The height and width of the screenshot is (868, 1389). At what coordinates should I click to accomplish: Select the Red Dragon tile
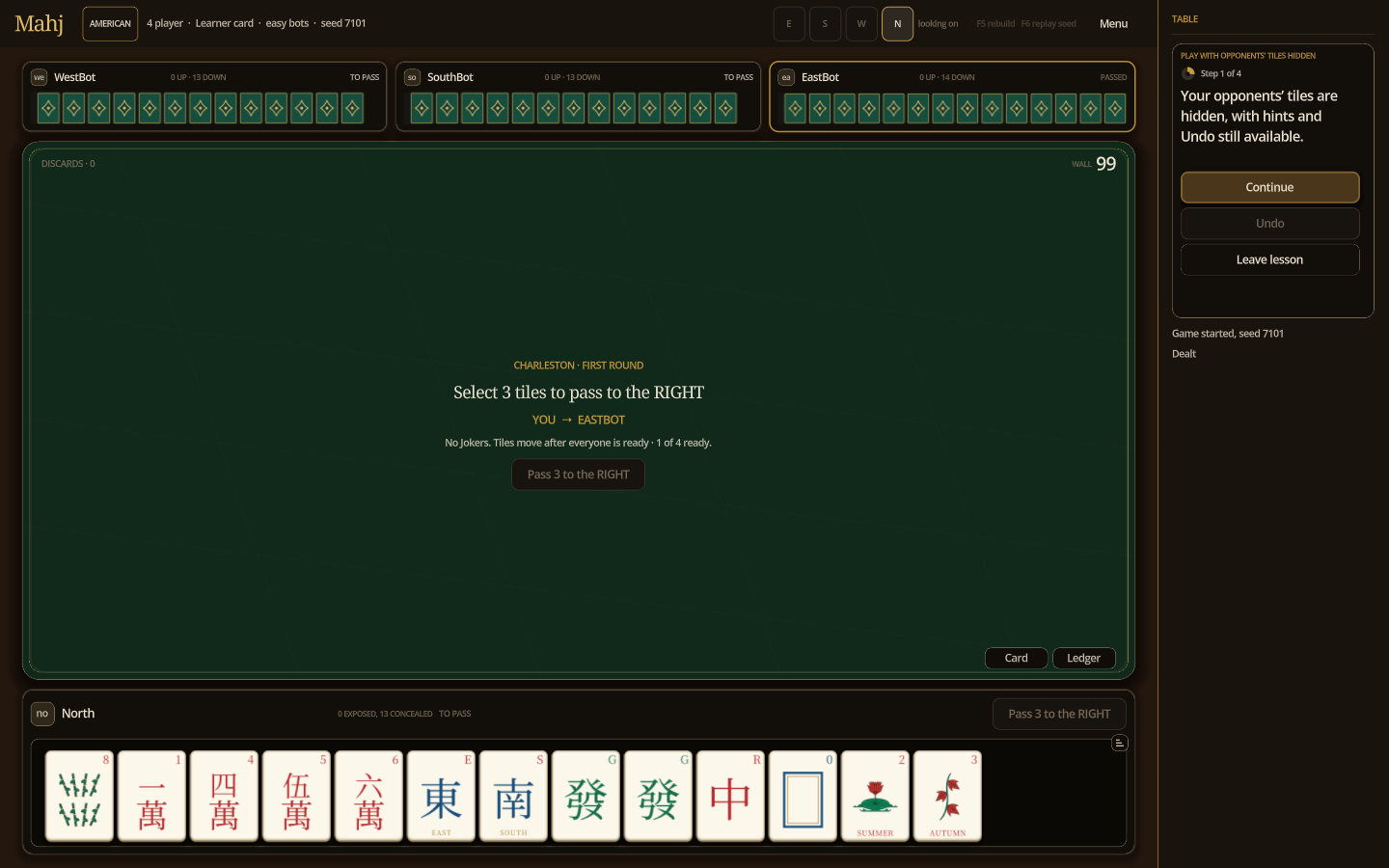click(x=730, y=796)
